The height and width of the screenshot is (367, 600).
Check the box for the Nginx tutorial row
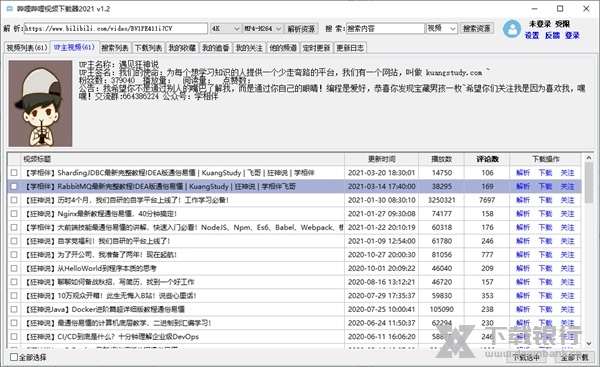click(14, 214)
